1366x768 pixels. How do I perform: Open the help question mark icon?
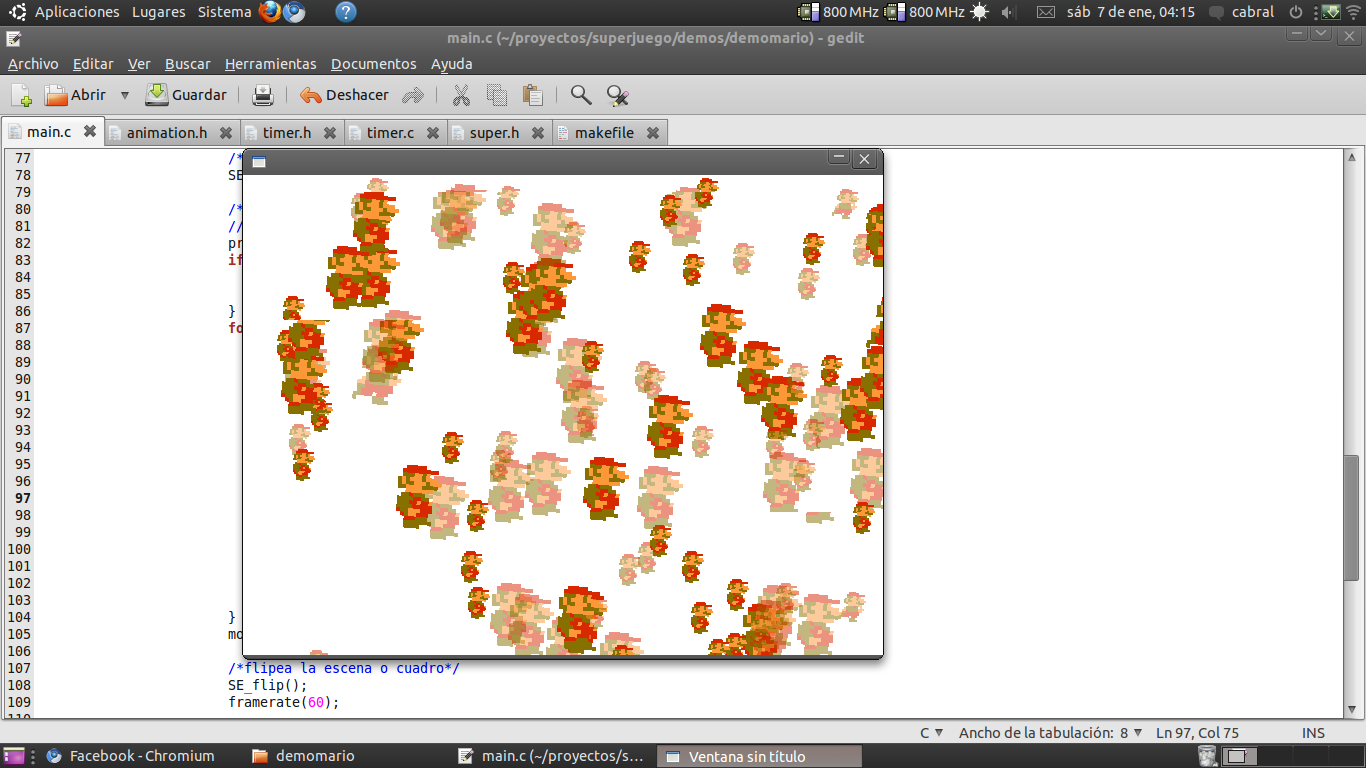tap(345, 12)
